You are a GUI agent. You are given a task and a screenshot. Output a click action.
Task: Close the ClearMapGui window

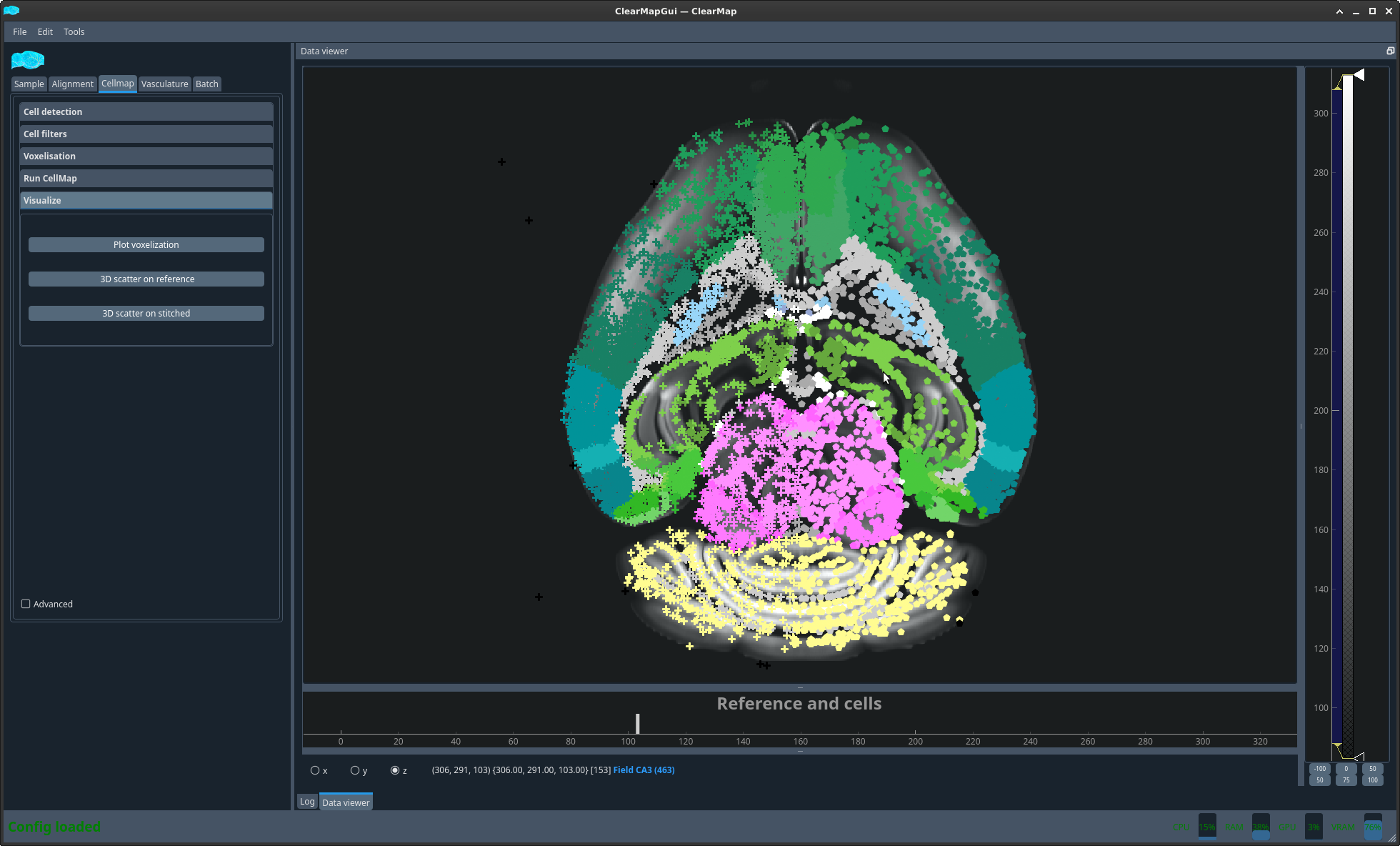point(1389,11)
